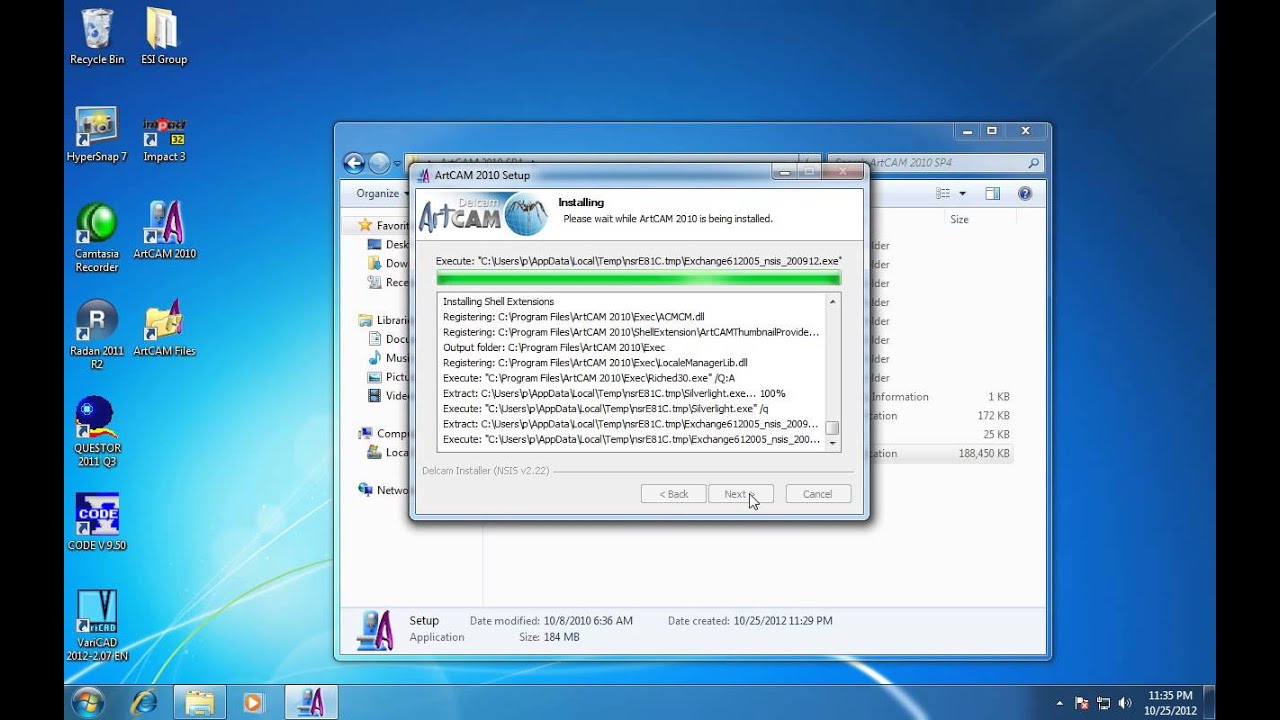Image resolution: width=1280 pixels, height=720 pixels.
Task: Launch QUESTOR 2011 Q3 shortcut
Action: click(x=97, y=432)
